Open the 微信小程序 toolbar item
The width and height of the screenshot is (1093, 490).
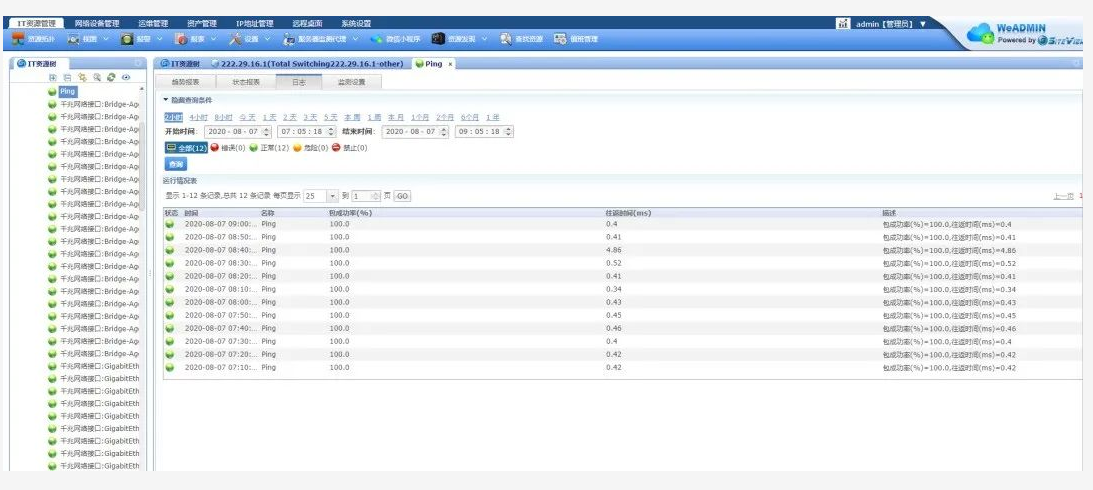tap(393, 39)
